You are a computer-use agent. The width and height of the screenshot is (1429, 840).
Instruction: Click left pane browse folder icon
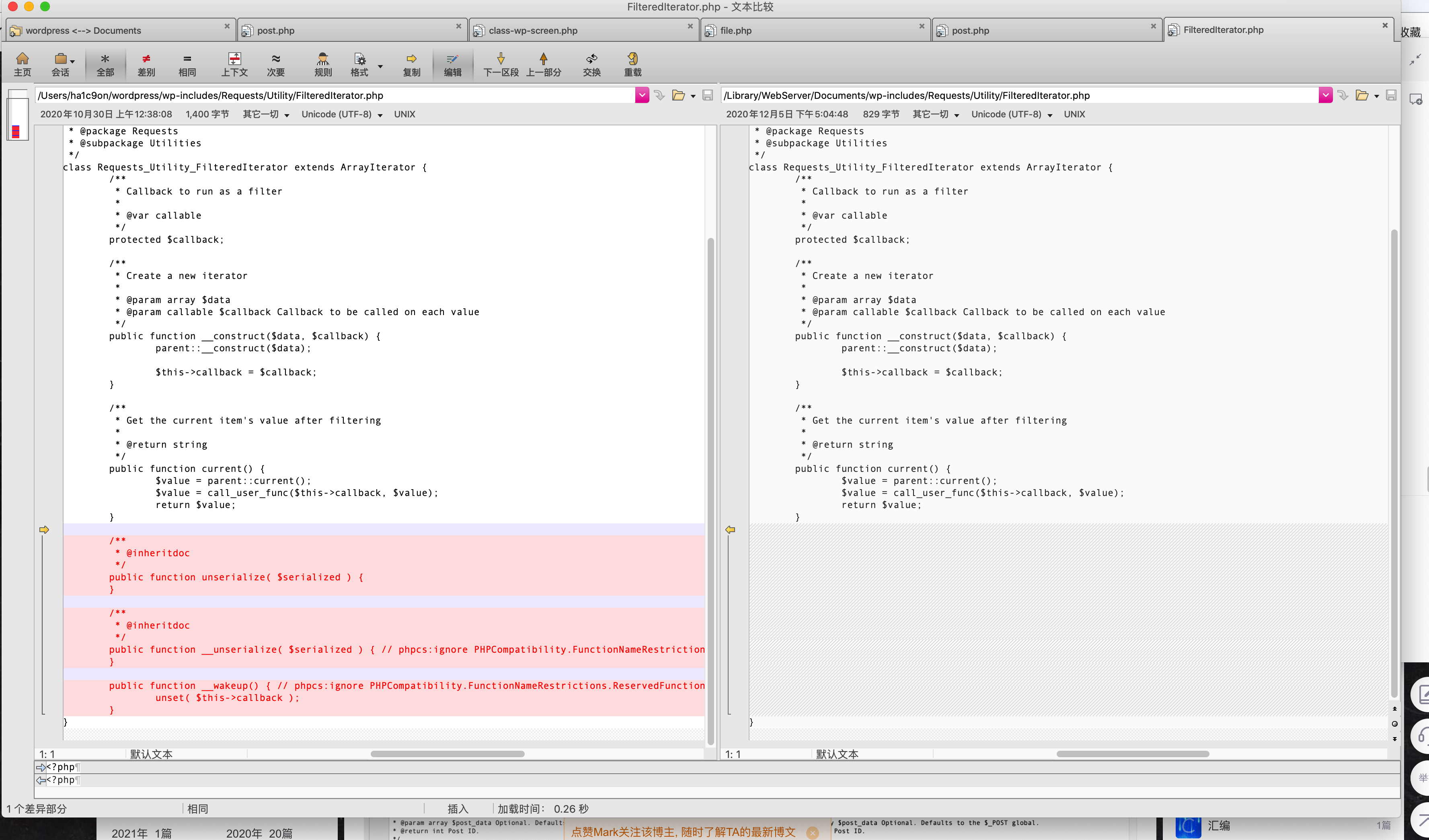[678, 95]
